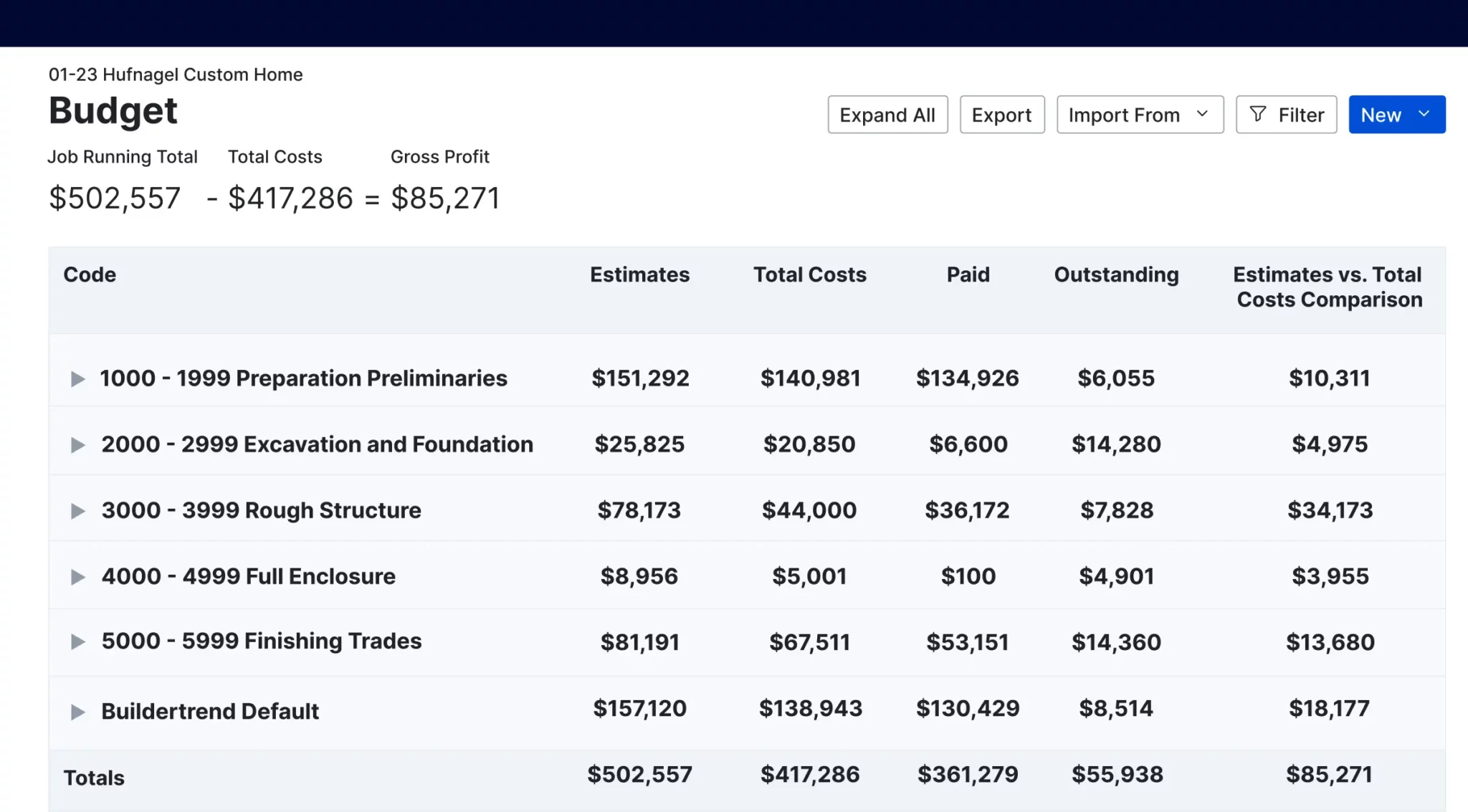Expand the 4000 - 4999 Full Enclosure row
This screenshot has width=1468, height=812.
[x=77, y=575]
